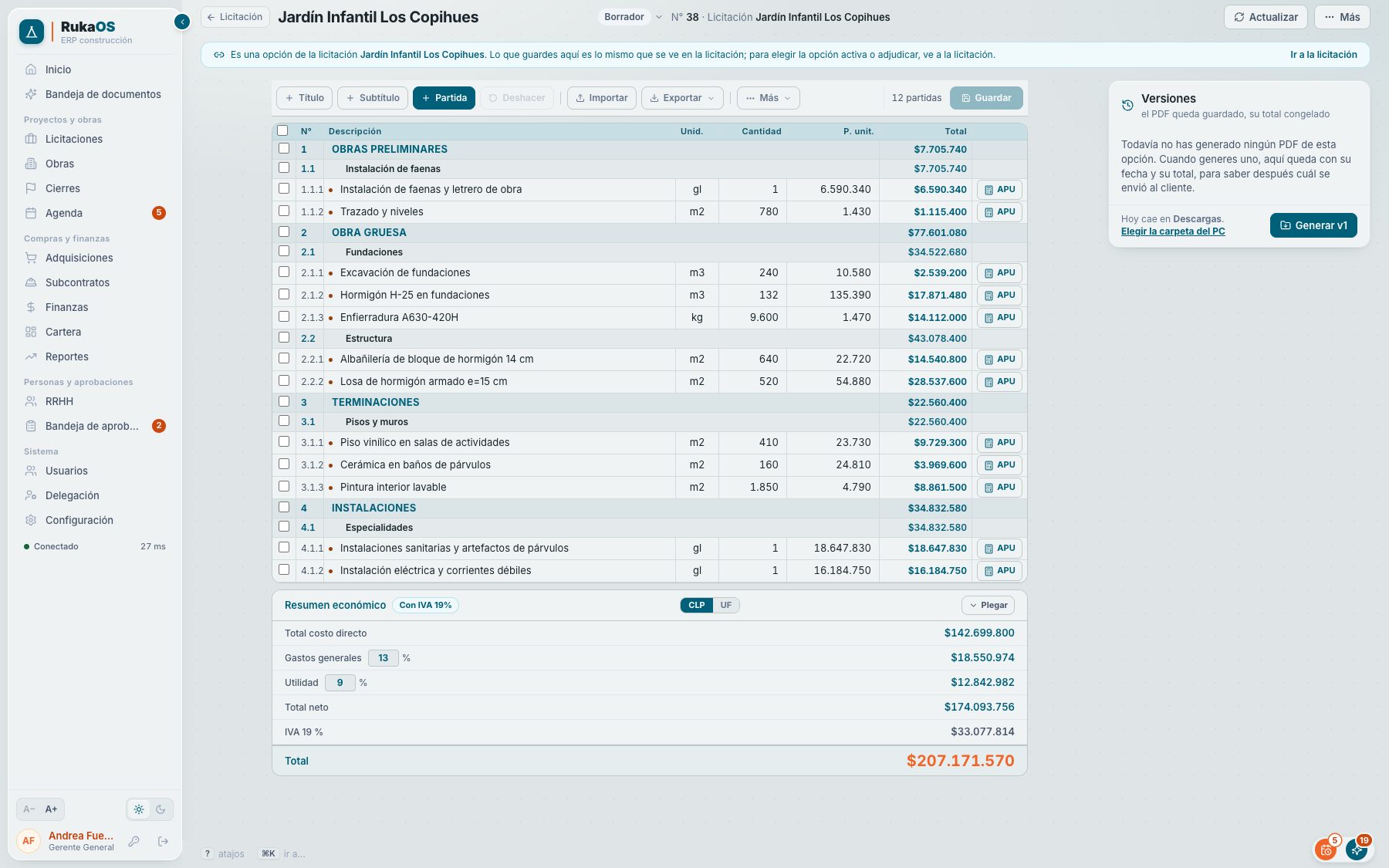Open the toolbar Más dropdown next to Exportar
This screenshot has height=868, width=1389.
pos(769,98)
